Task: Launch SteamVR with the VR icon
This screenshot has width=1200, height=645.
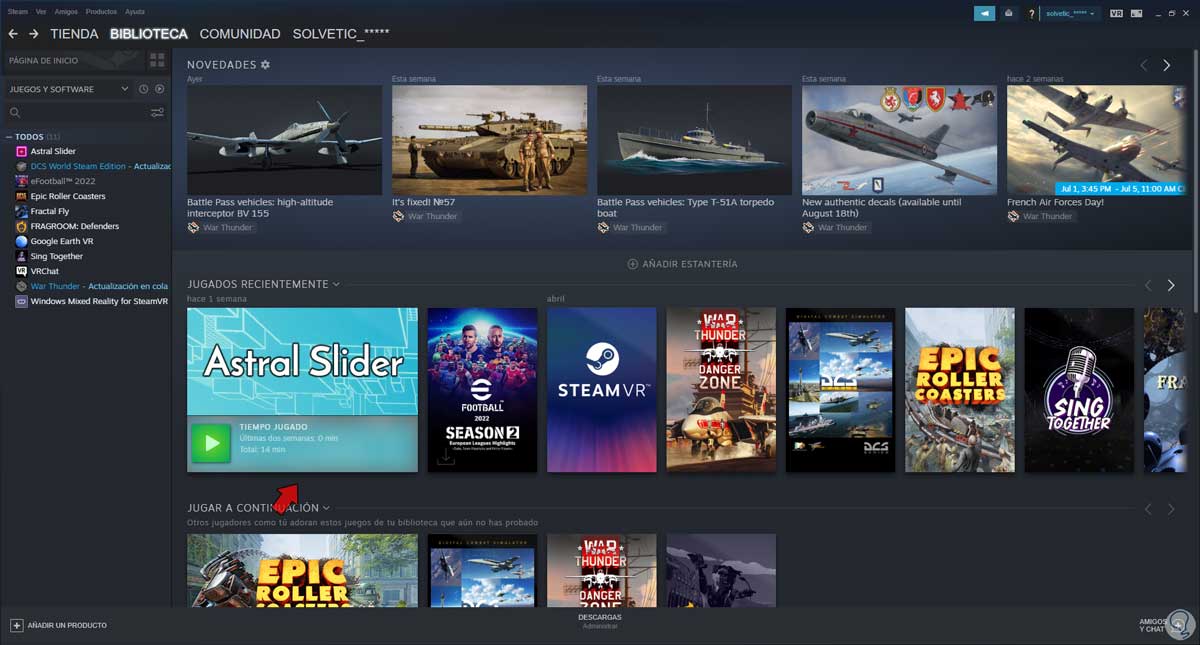Action: click(x=1116, y=13)
